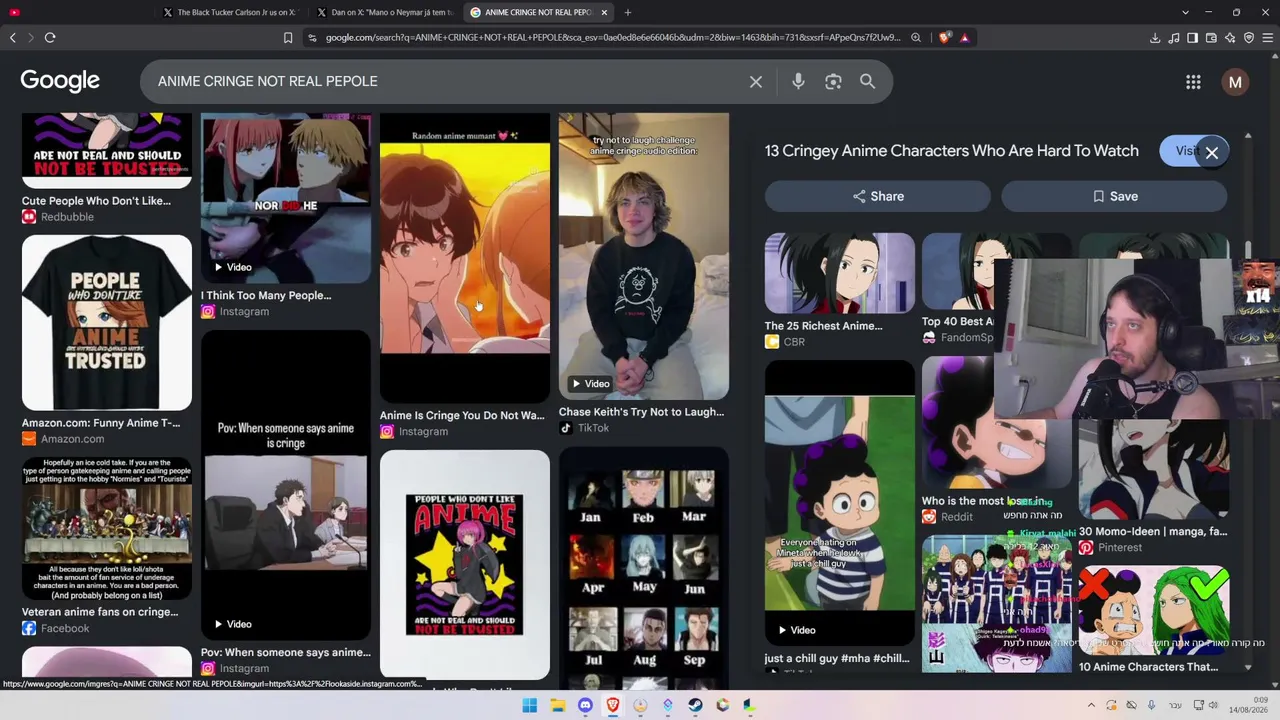Click the Google logo

tap(60, 81)
